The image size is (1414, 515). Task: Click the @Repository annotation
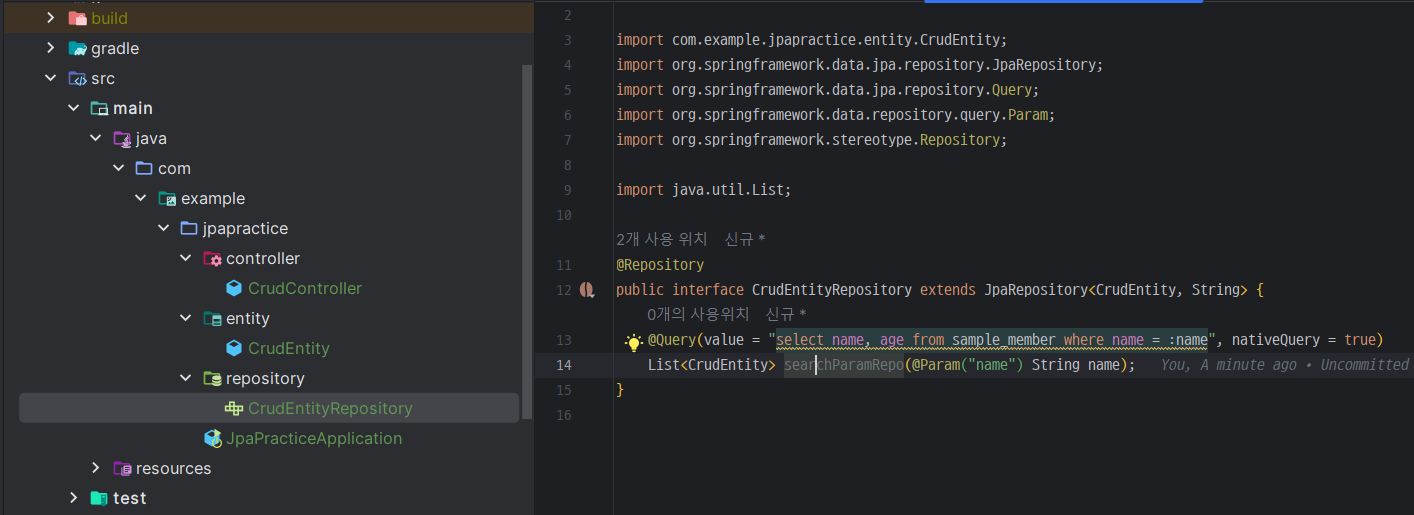coord(660,265)
